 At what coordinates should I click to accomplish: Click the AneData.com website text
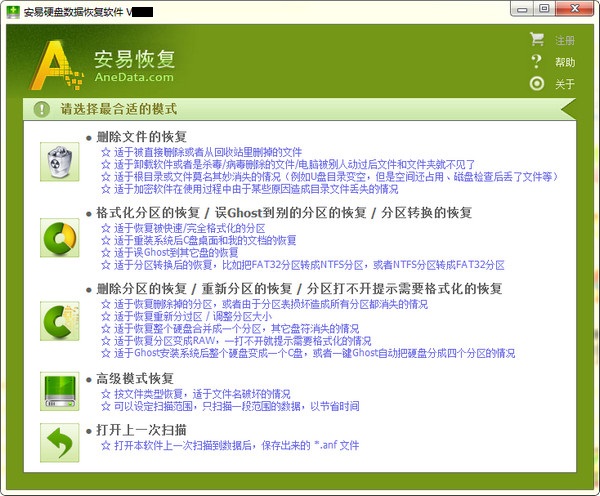(134, 77)
